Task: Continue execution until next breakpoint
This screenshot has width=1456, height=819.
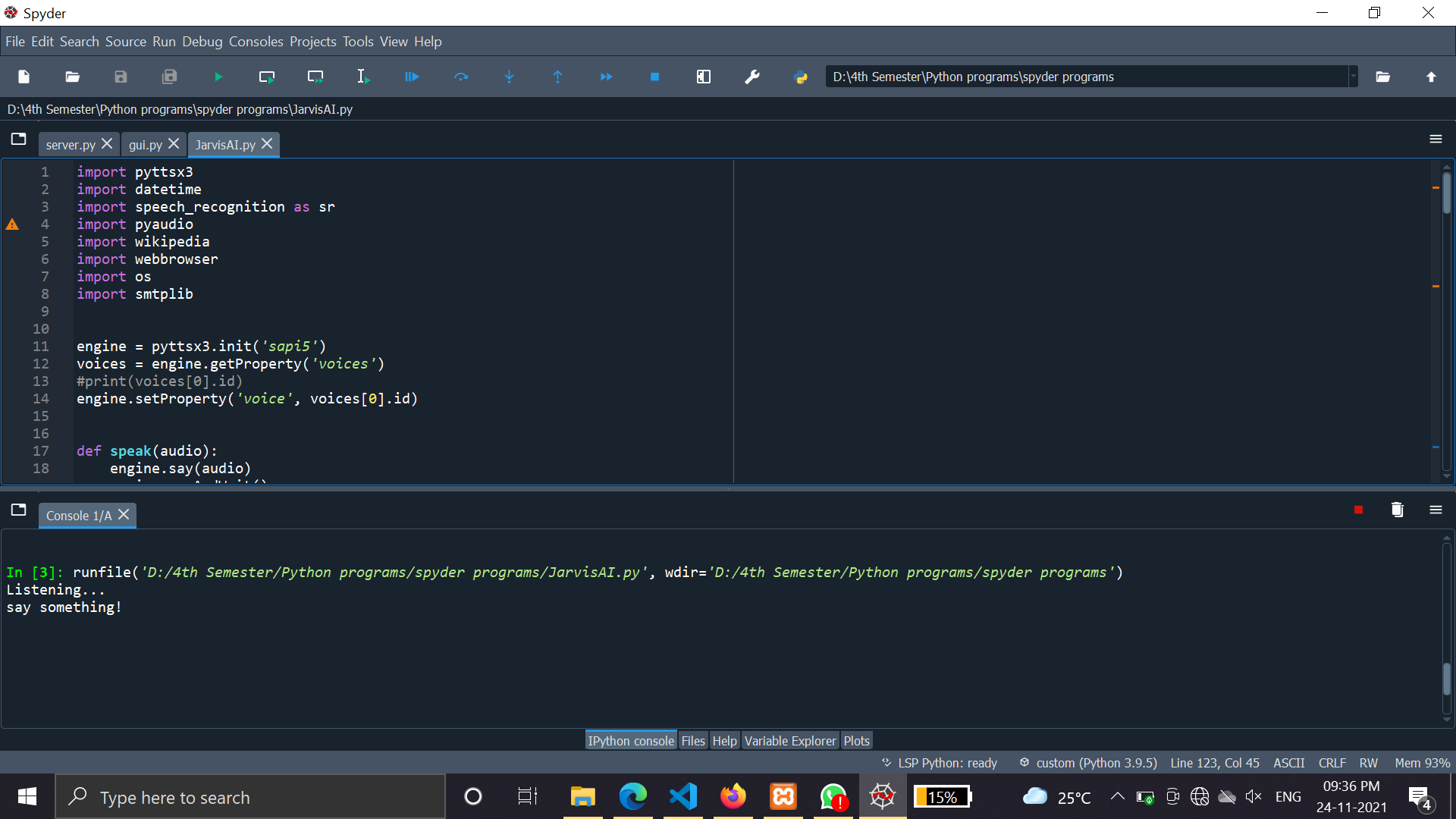Action: click(x=607, y=77)
